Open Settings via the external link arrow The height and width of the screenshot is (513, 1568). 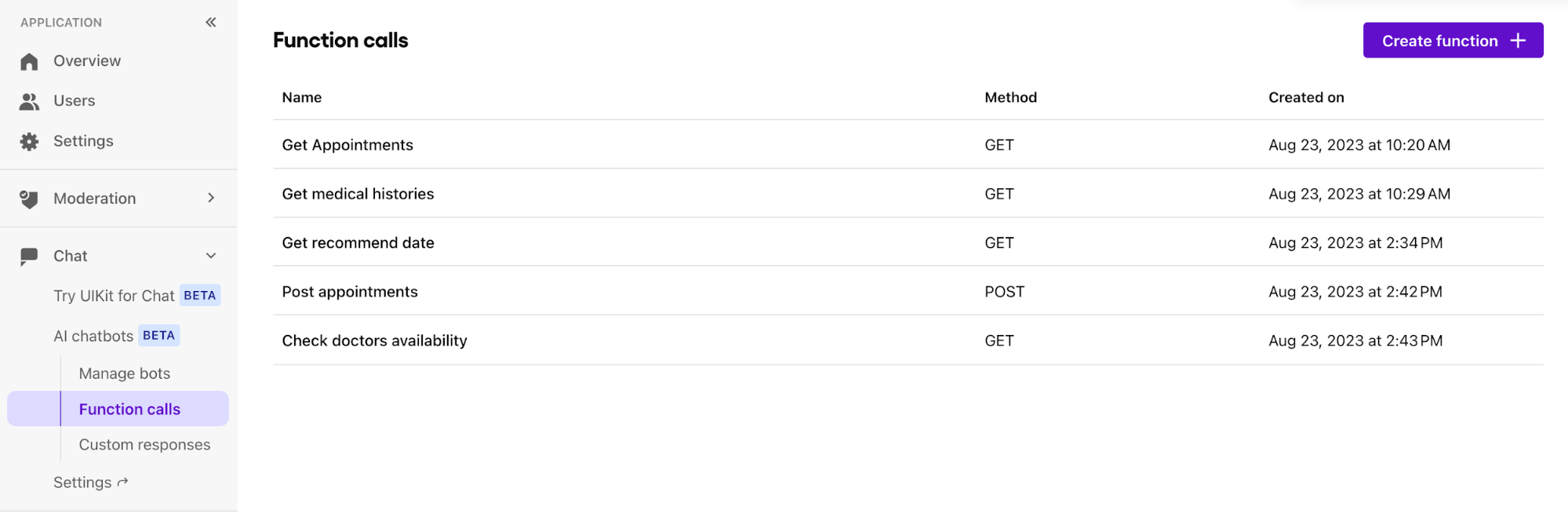(x=123, y=482)
